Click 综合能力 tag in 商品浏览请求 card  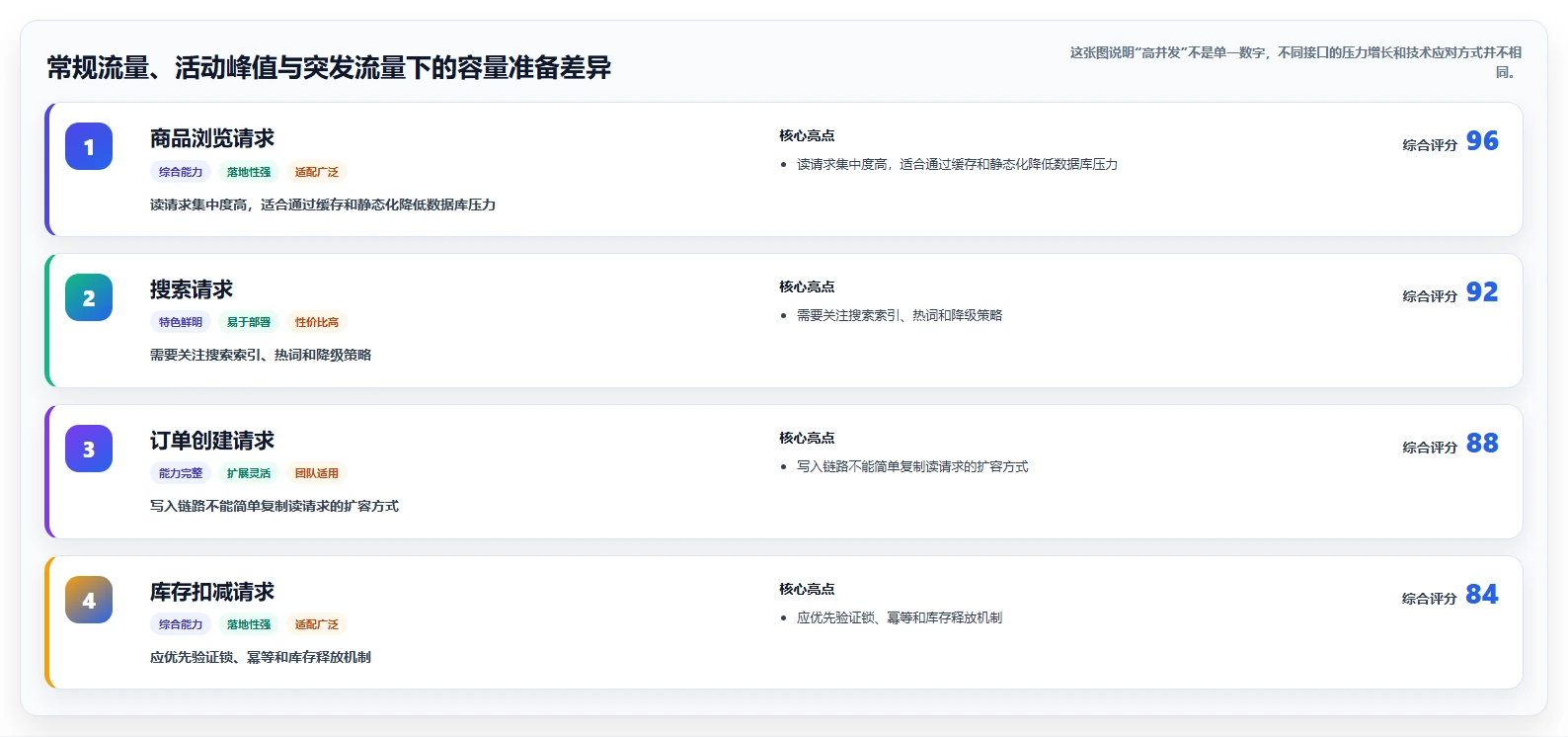181,172
